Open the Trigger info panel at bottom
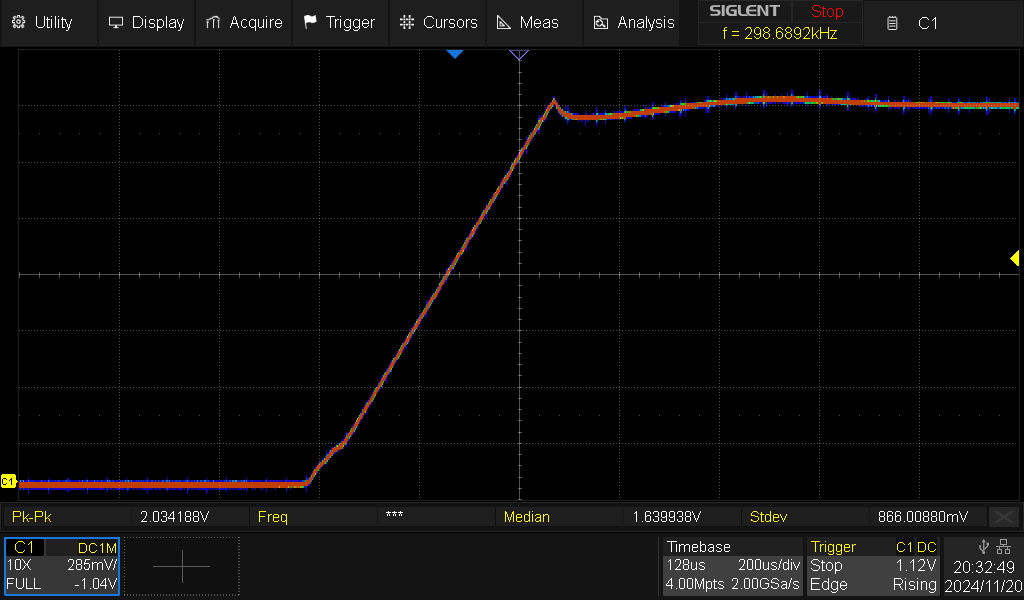The image size is (1024, 600). (873, 566)
